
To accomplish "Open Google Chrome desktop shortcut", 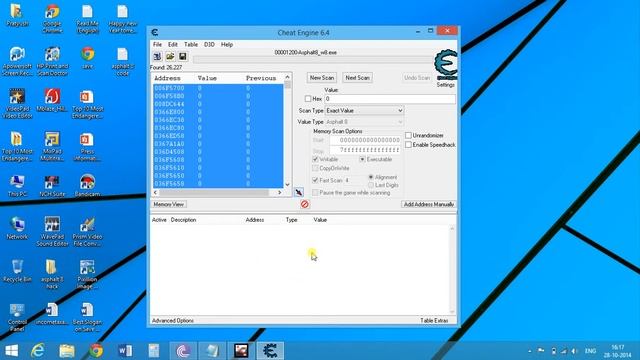I will coord(52,18).
